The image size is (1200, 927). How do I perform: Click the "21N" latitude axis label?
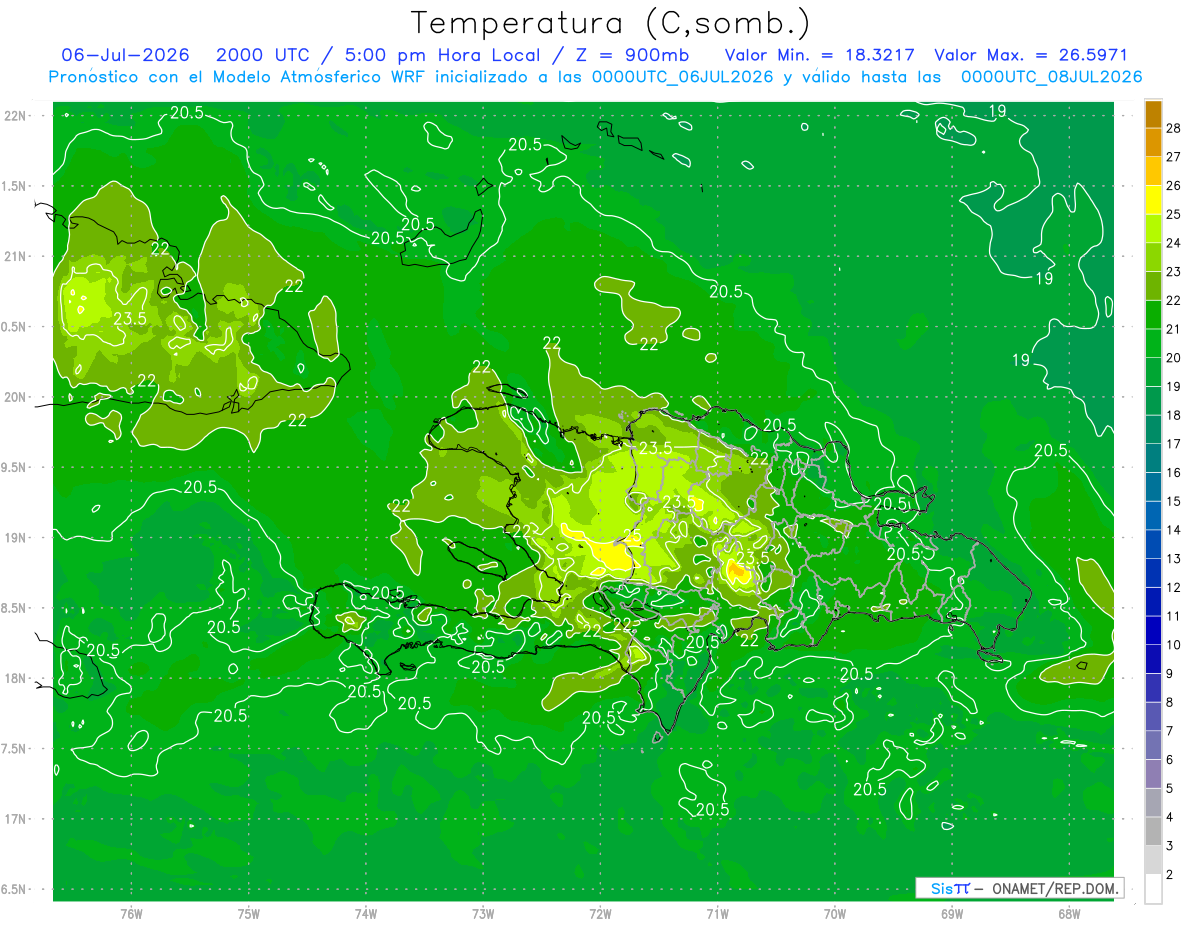tap(15, 256)
